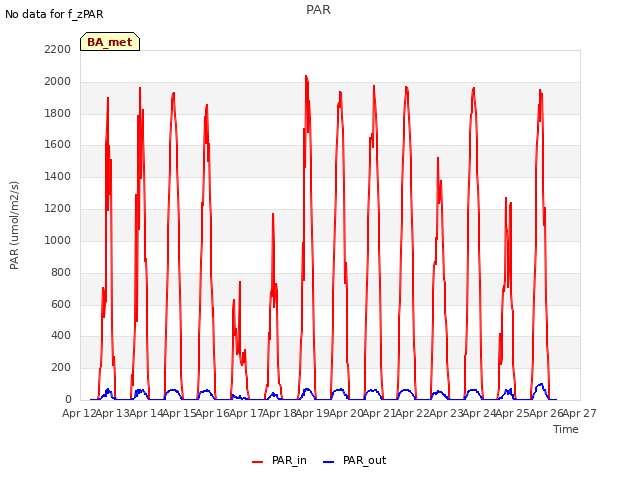Image resolution: width=640 pixels, height=480 pixels.
Task: Click the 600 y-axis tick label
Action: 61,304
